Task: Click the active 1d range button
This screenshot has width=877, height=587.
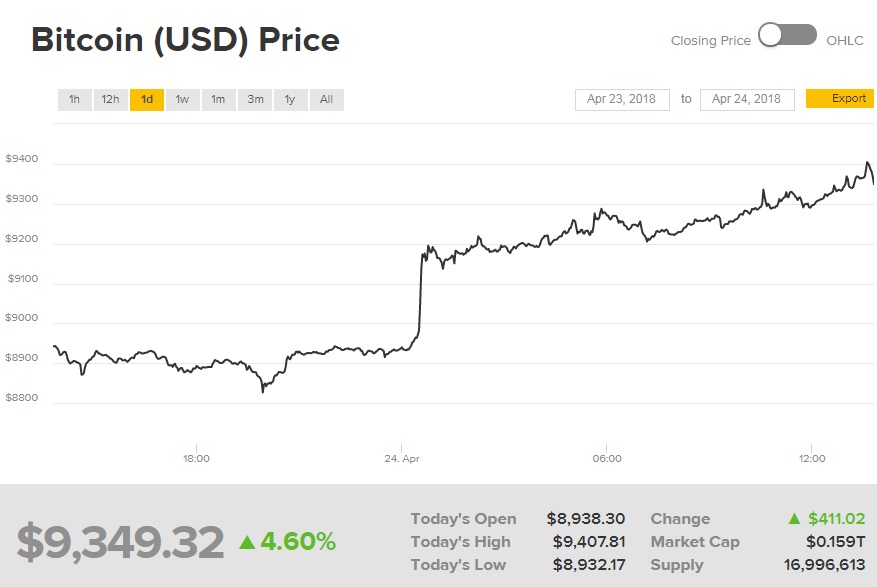Action: click(146, 99)
